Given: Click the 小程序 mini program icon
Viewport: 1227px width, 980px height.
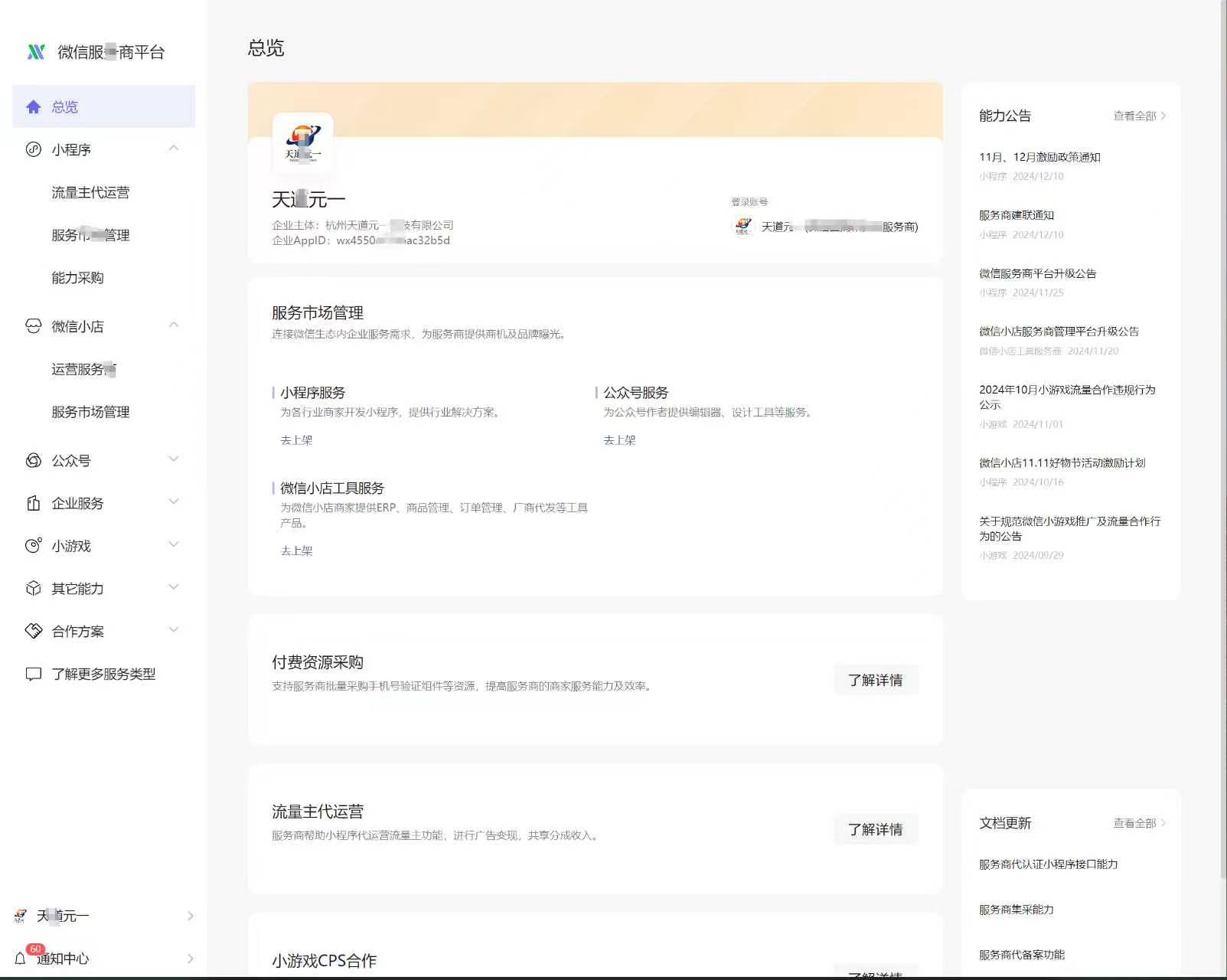Looking at the screenshot, I should (x=33, y=149).
